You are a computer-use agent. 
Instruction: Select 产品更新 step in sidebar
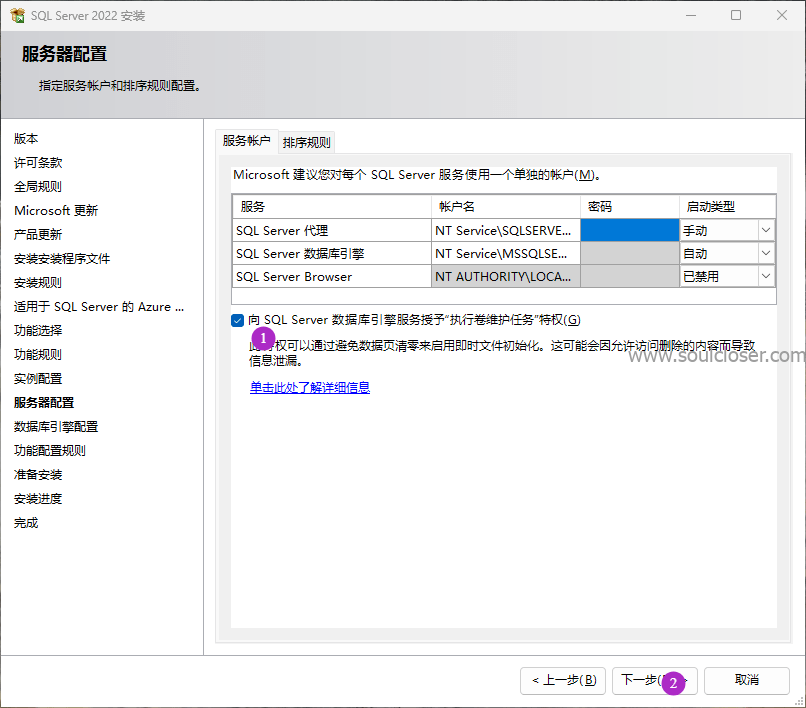coord(38,234)
